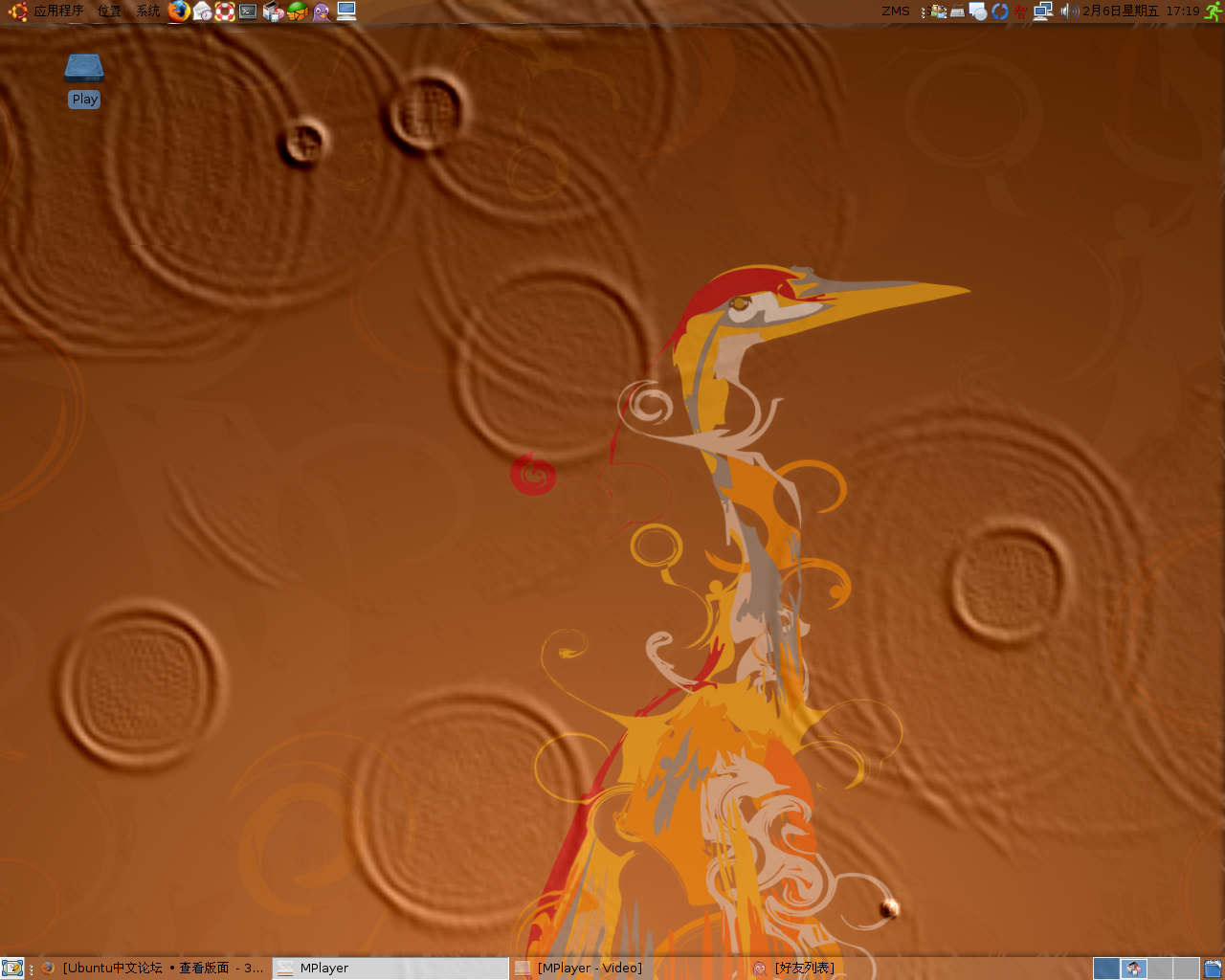Switch to the second workspace
1225x980 pixels.
pos(1134,969)
